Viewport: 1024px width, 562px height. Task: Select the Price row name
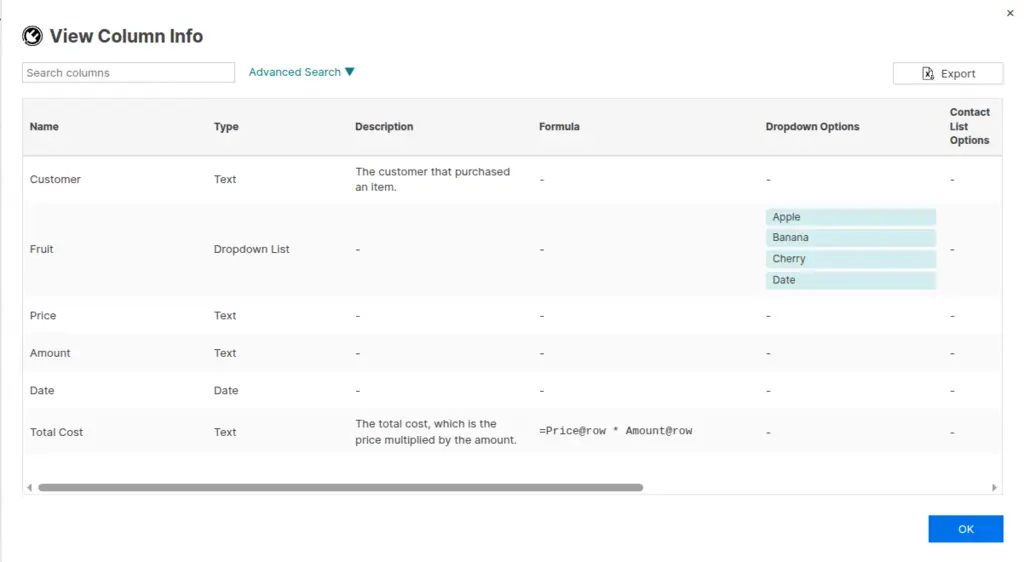42,316
